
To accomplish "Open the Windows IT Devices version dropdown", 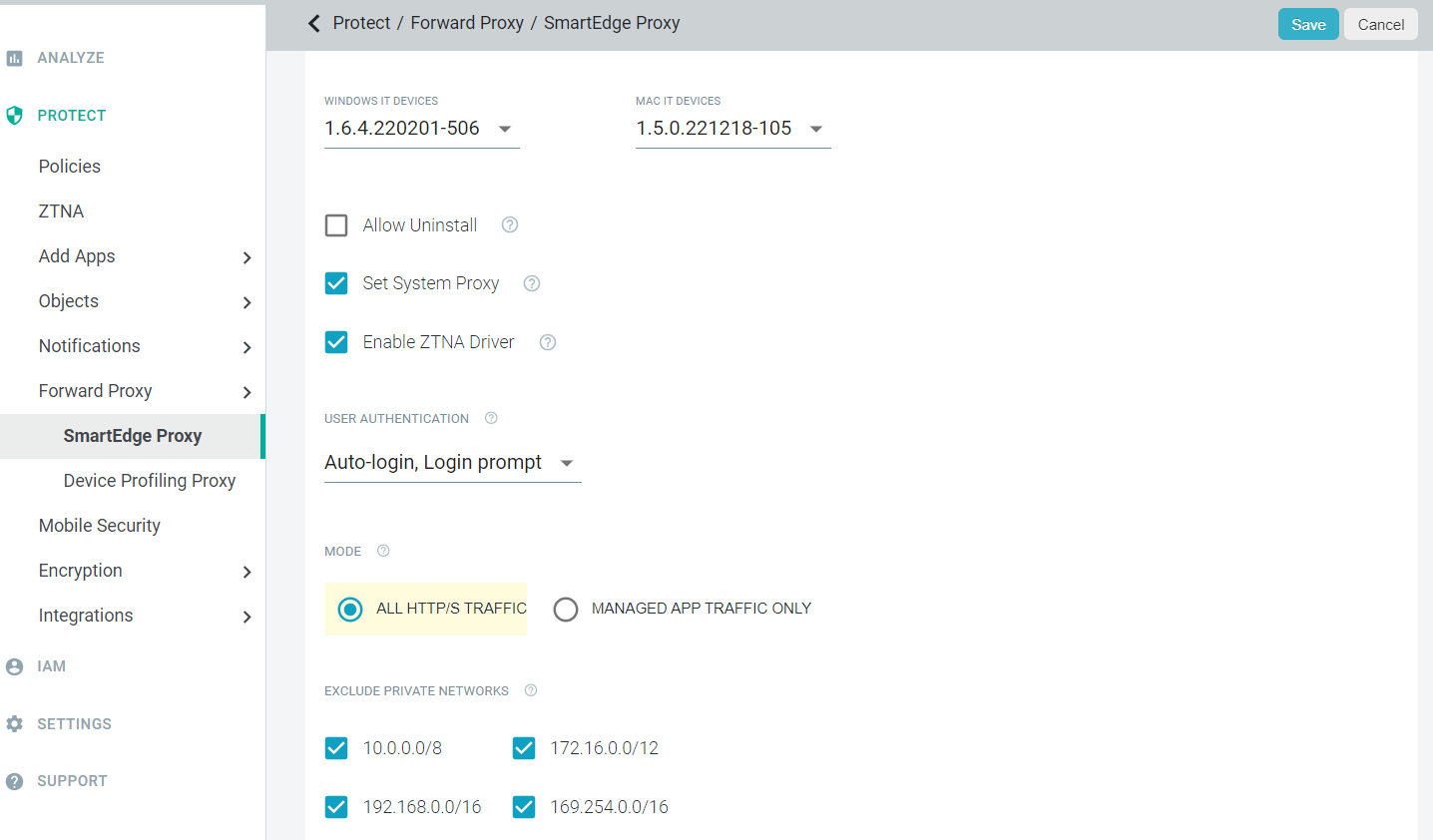I will [x=505, y=129].
